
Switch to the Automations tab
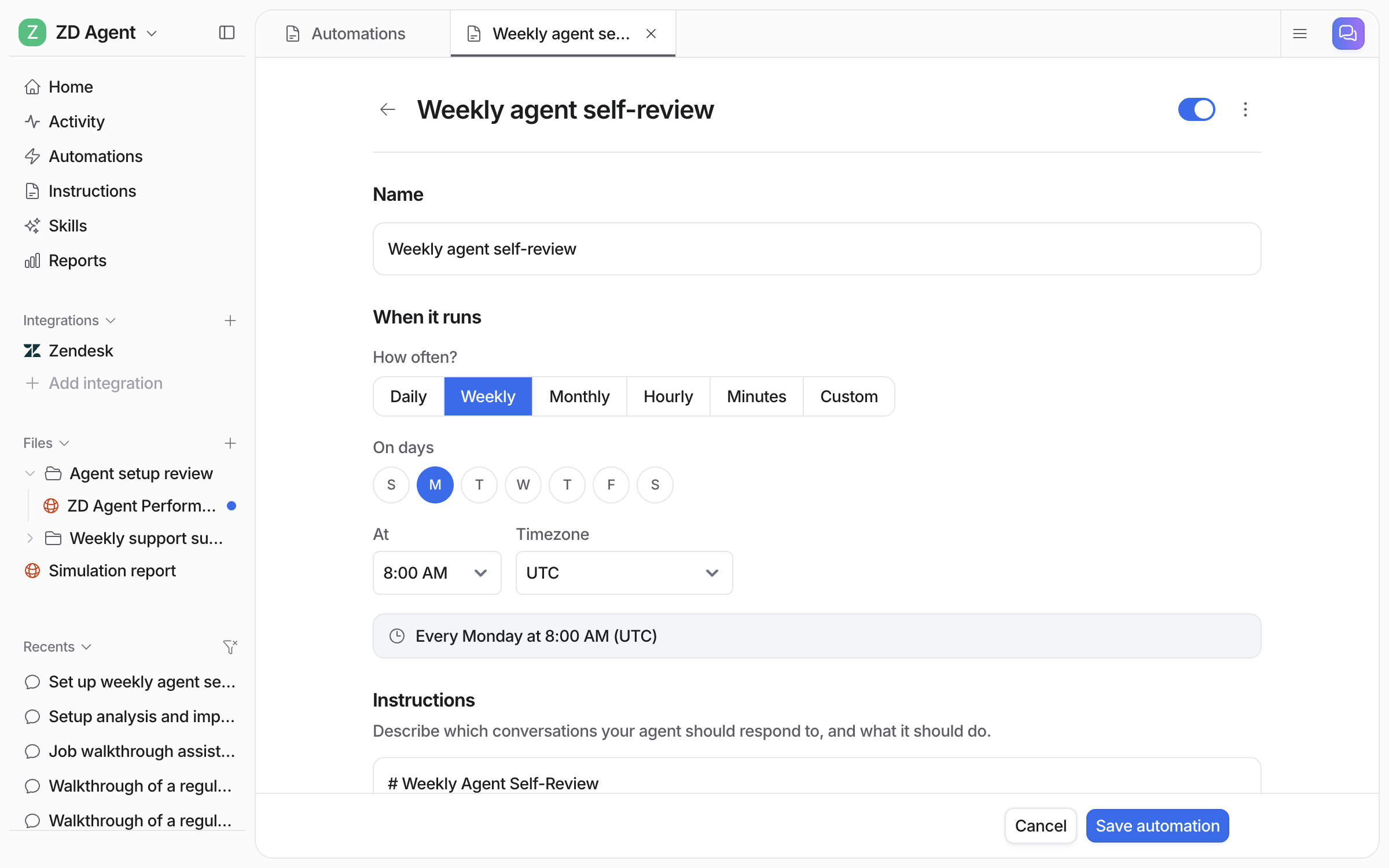(x=352, y=34)
